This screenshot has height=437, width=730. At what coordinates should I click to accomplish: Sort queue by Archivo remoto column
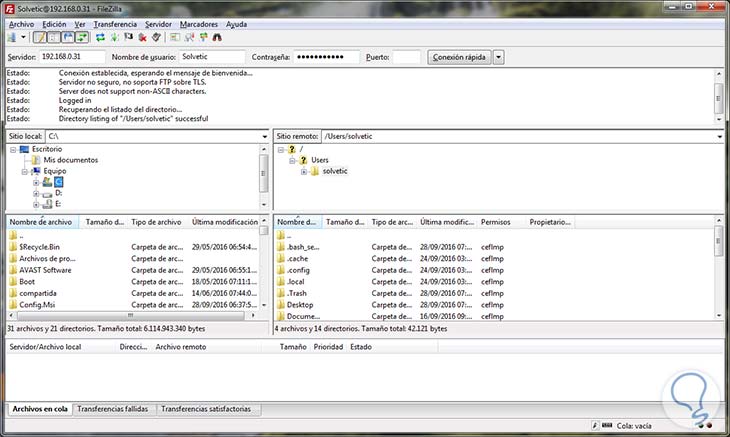[x=181, y=347]
